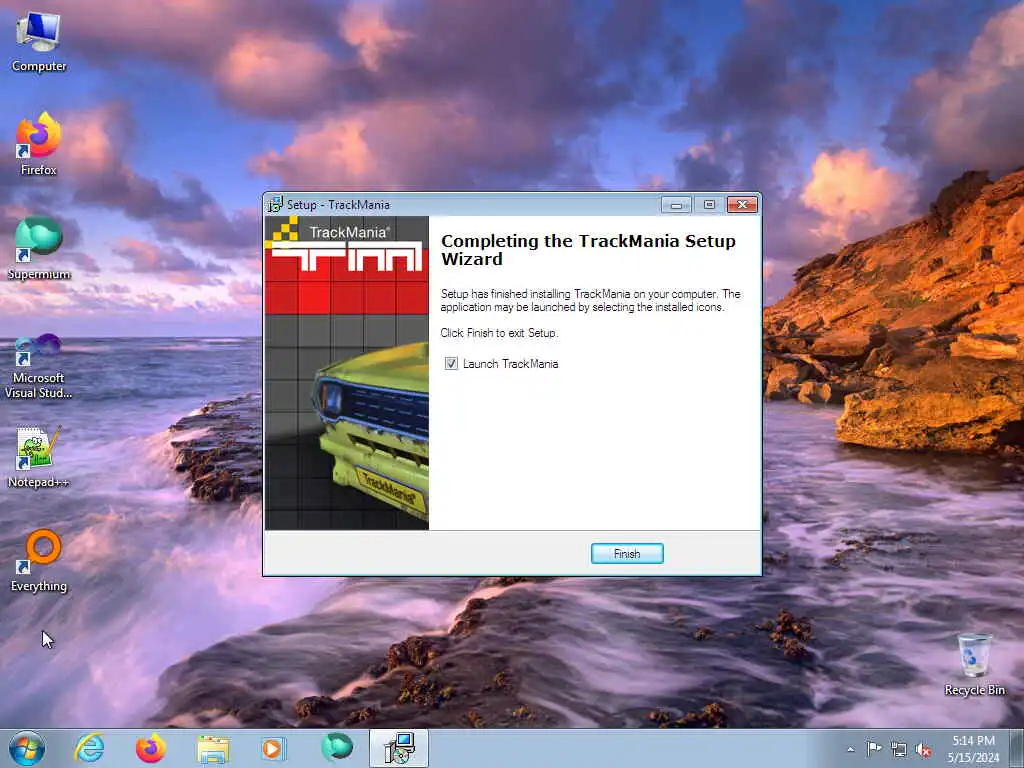
Task: Show hidden system tray icons
Action: click(850, 749)
